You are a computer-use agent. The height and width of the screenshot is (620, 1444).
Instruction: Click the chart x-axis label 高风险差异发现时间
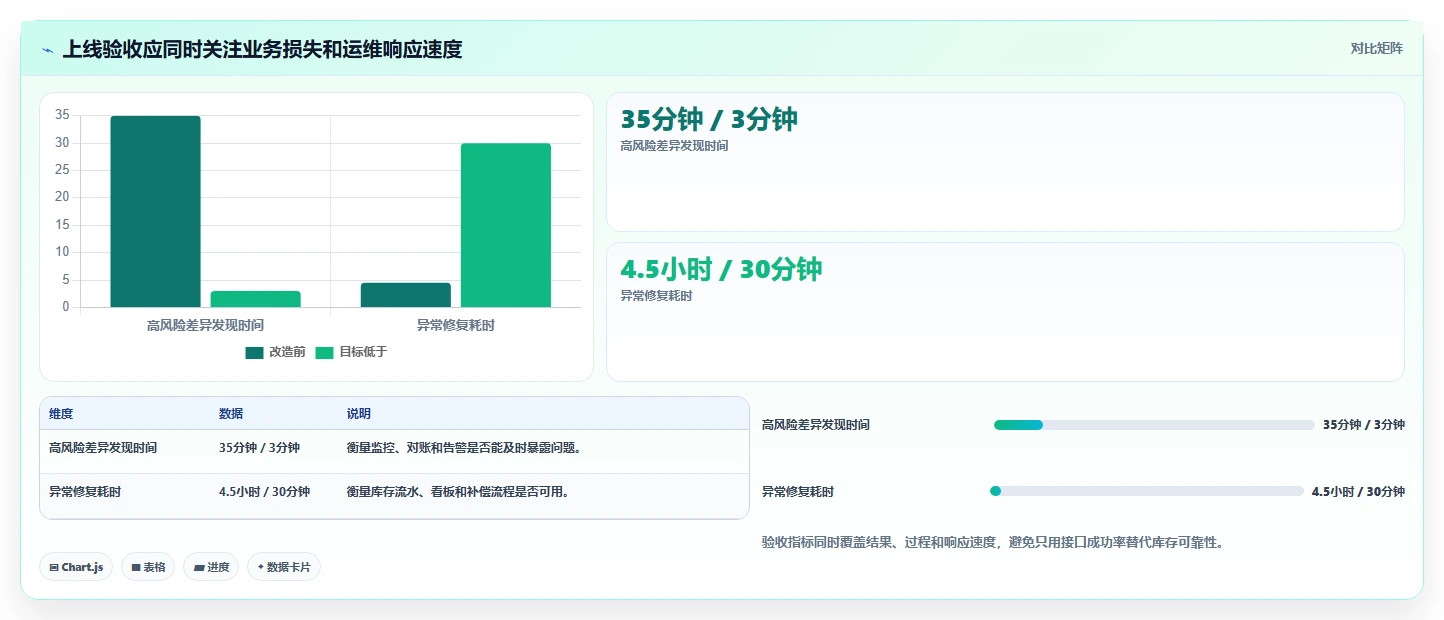point(205,325)
